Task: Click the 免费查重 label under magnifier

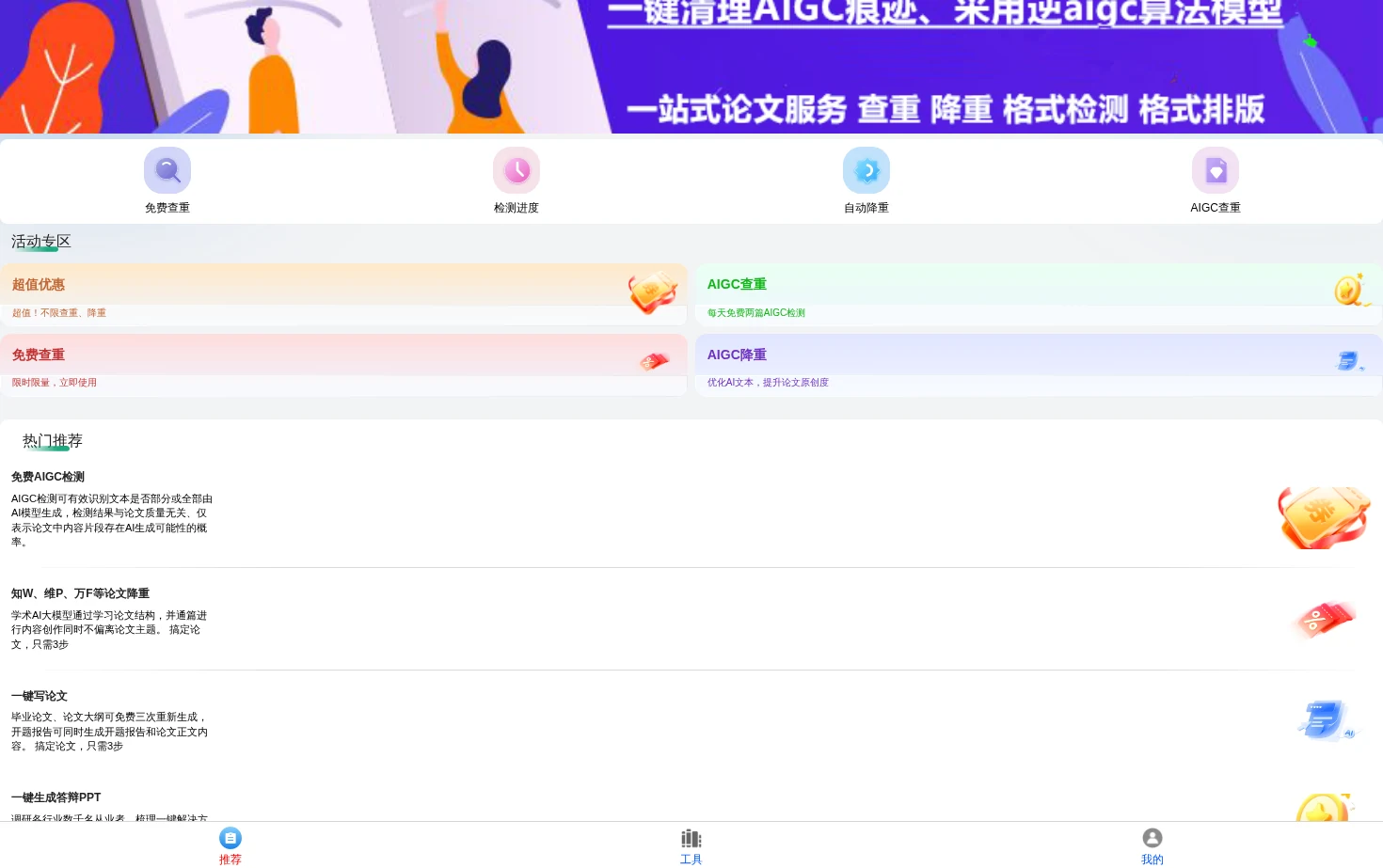Action: pyautogui.click(x=167, y=208)
